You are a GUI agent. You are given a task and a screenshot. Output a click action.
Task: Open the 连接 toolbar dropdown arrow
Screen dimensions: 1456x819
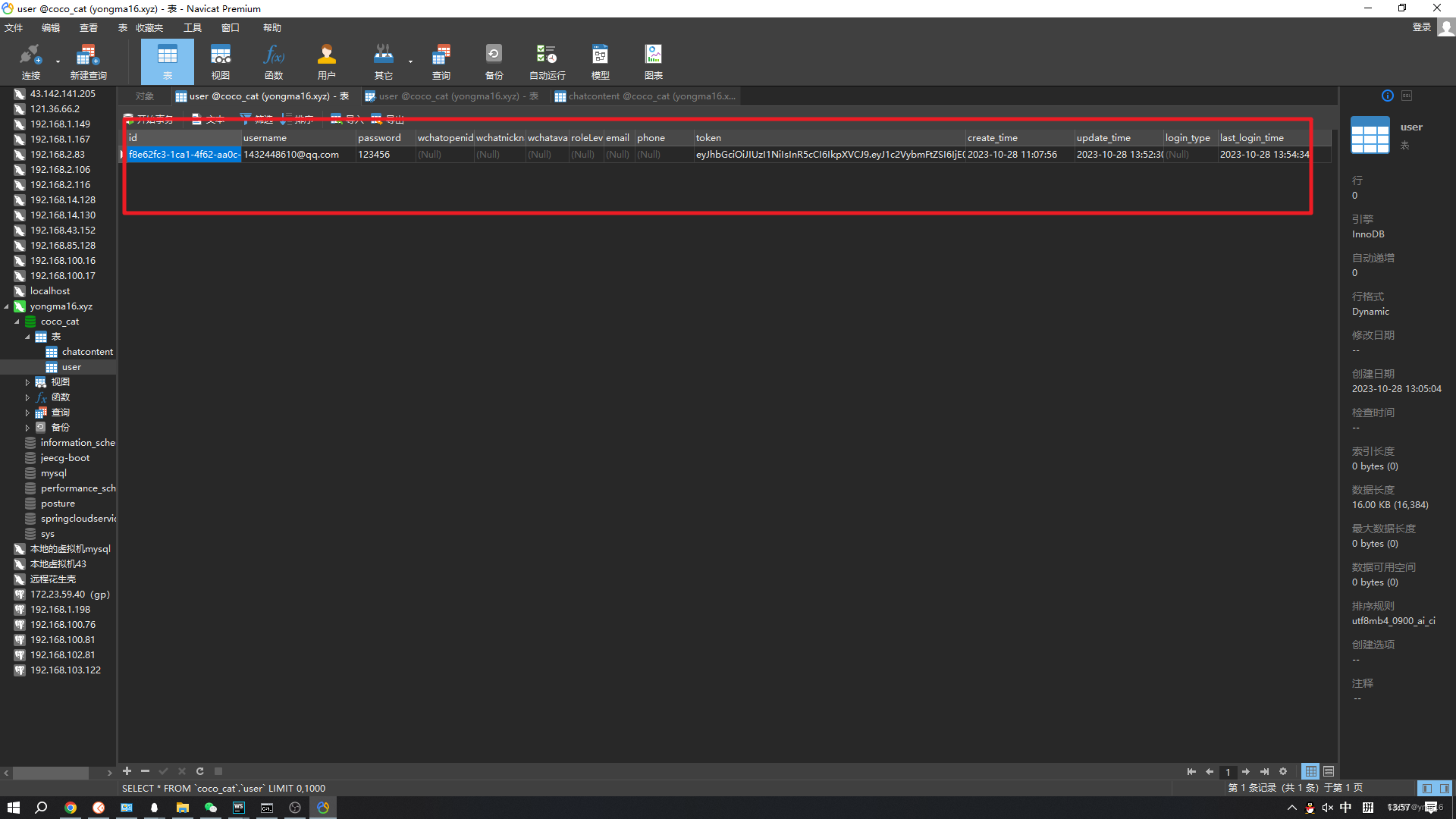pos(58,62)
